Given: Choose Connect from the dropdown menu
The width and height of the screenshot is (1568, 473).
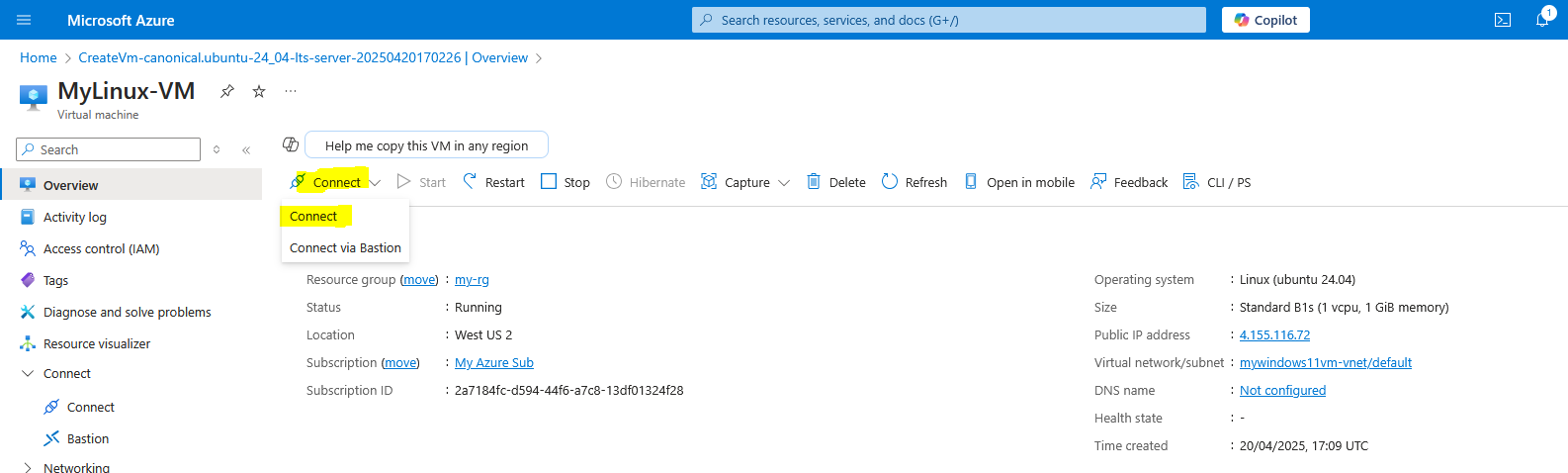Looking at the screenshot, I should tap(313, 216).
